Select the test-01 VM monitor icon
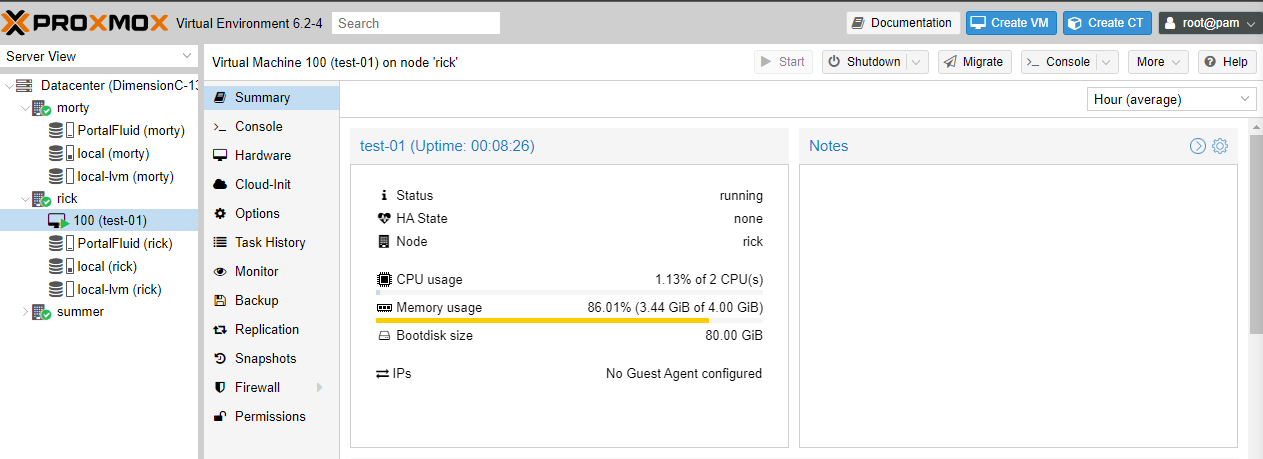Viewport: 1263px width, 459px height. coord(58,221)
